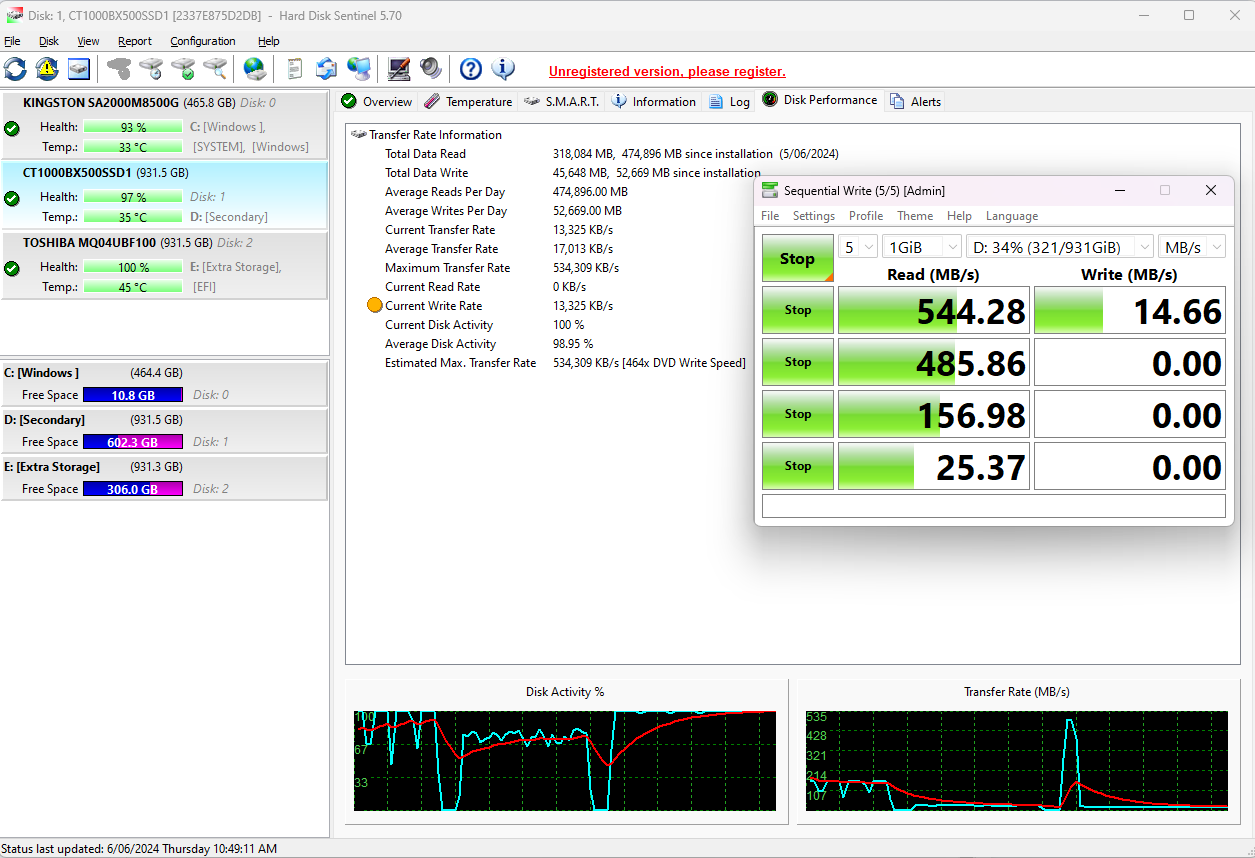Click the disk with clock toolbar icon
This screenshot has height=858, width=1255.
(151, 69)
